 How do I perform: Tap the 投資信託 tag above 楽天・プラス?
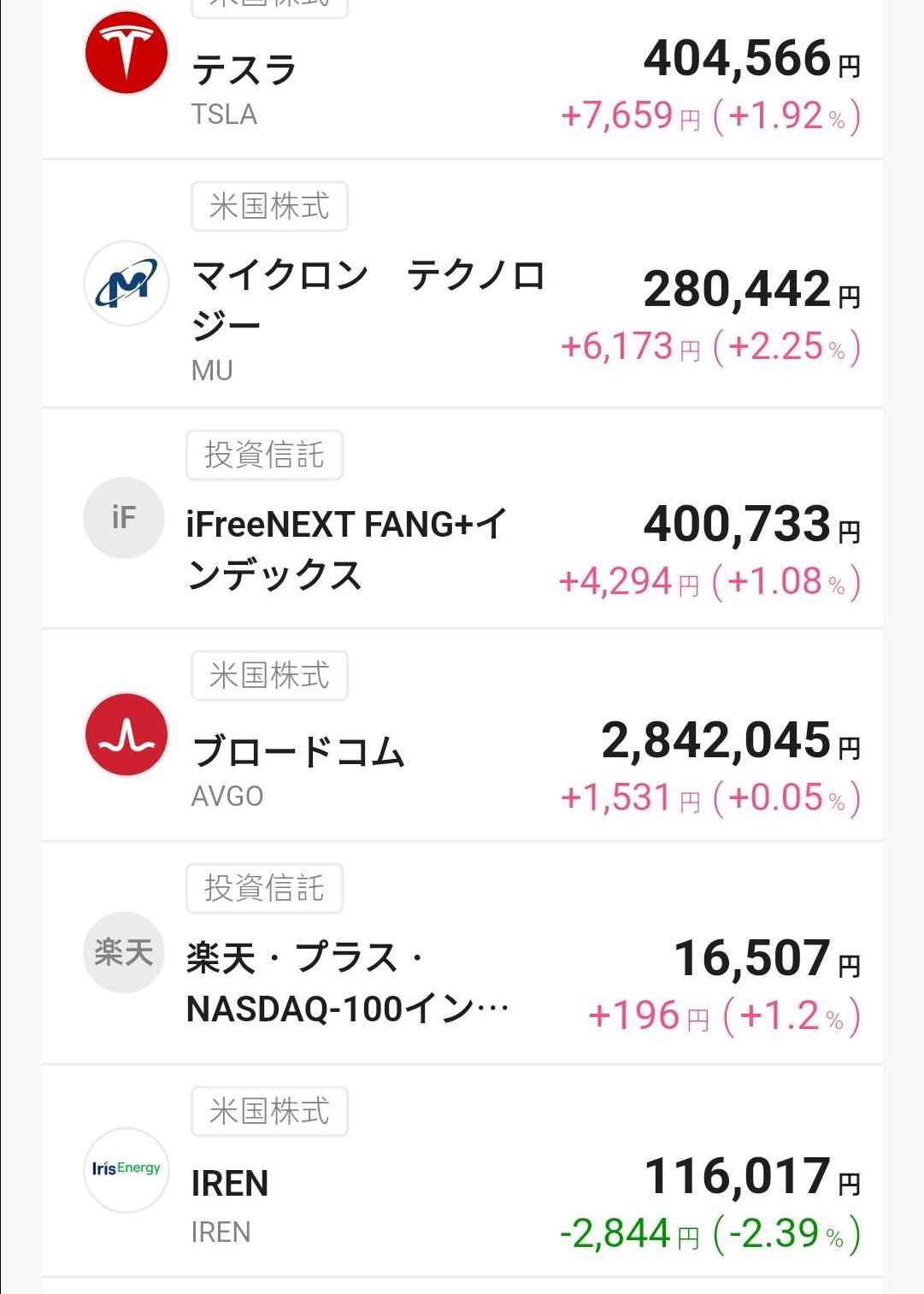click(x=264, y=889)
